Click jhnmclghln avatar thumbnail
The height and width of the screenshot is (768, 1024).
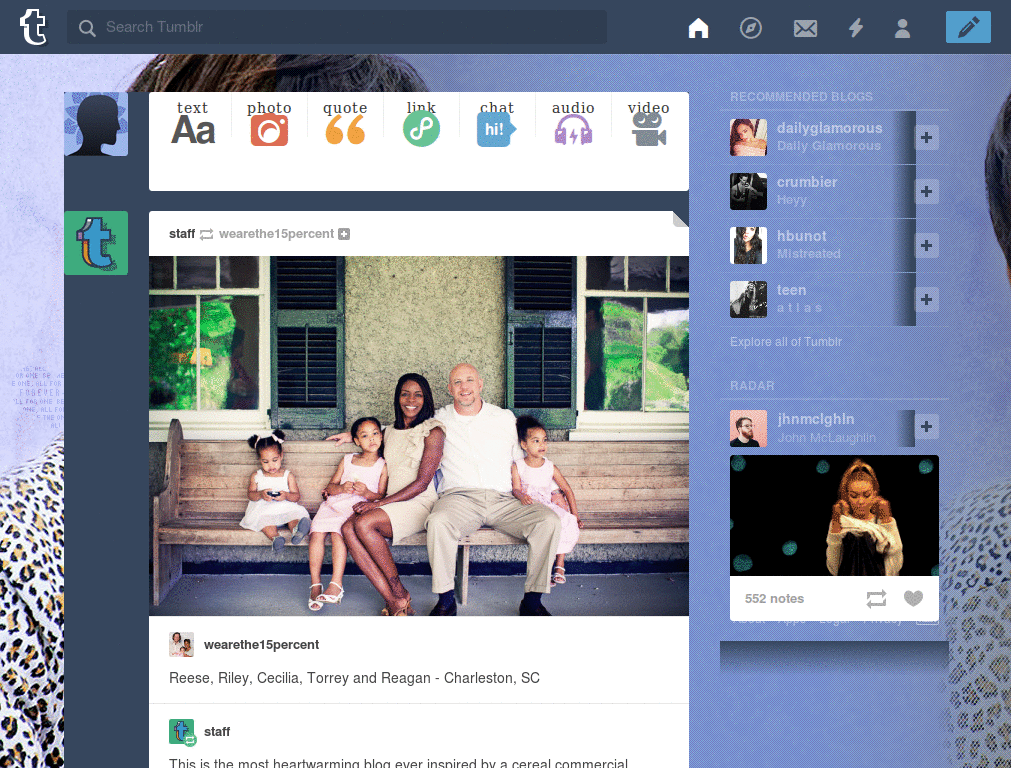748,428
